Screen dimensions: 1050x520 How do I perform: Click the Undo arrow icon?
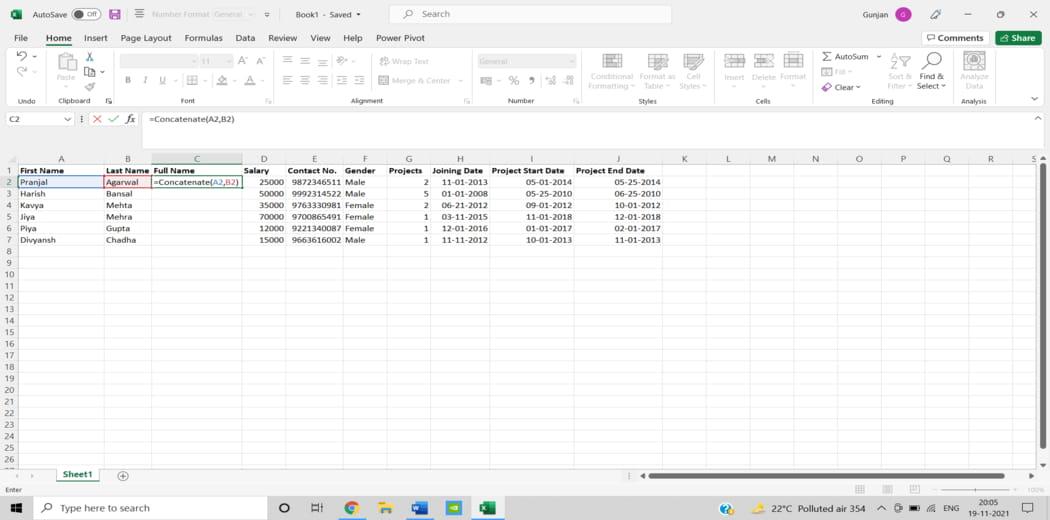(x=21, y=57)
